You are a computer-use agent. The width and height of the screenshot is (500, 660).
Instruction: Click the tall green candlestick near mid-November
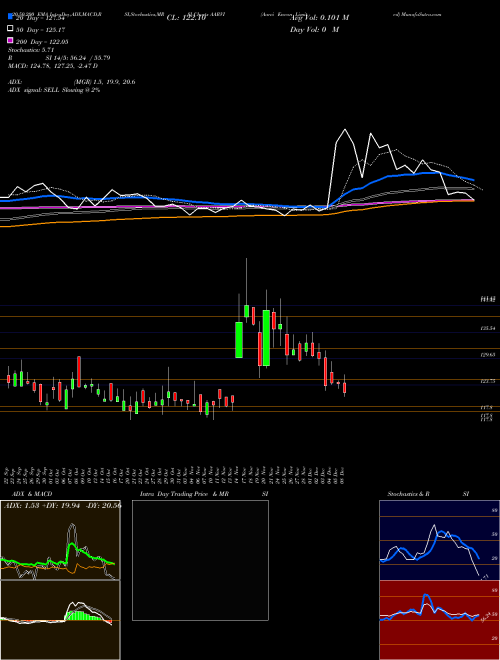click(239, 340)
